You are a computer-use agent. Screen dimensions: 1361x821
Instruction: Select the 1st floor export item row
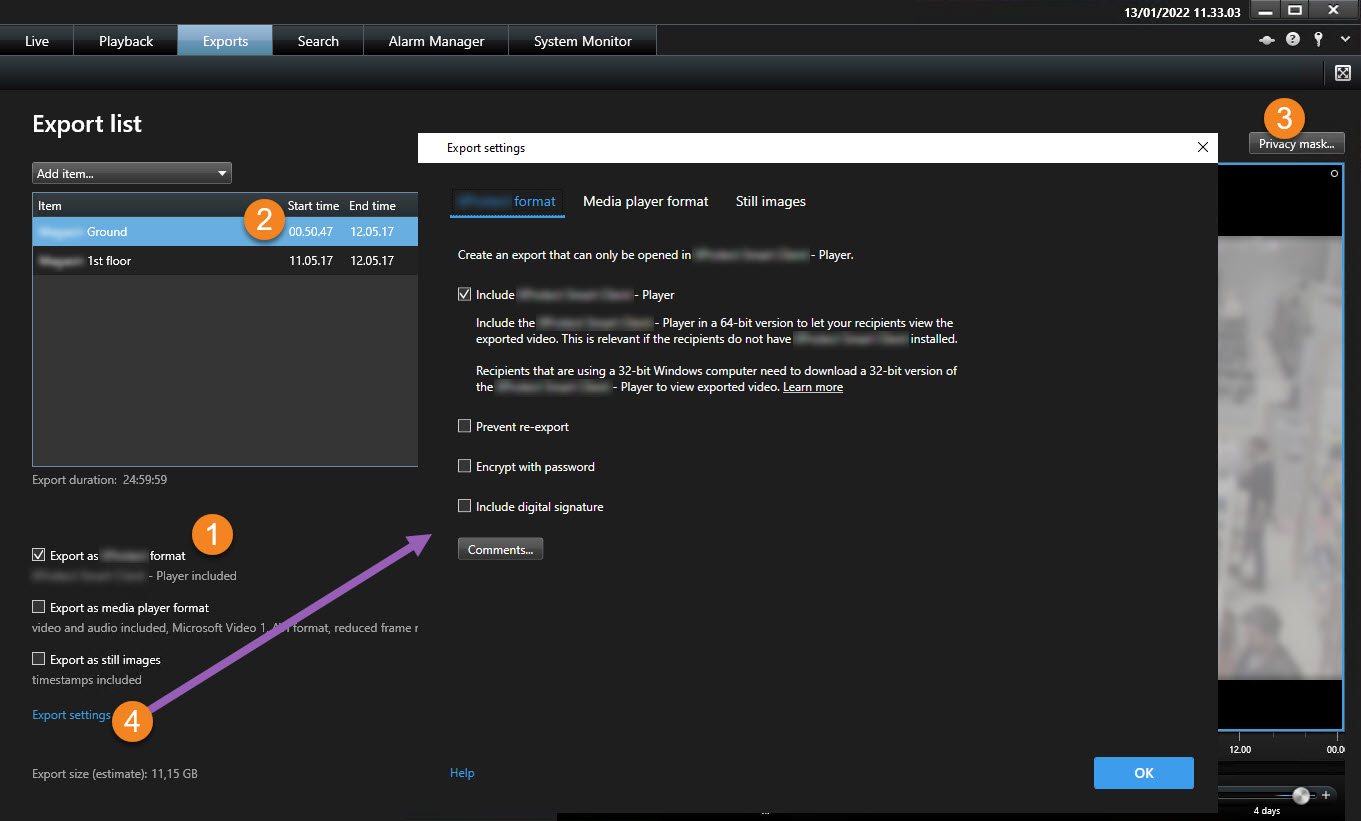pos(225,261)
